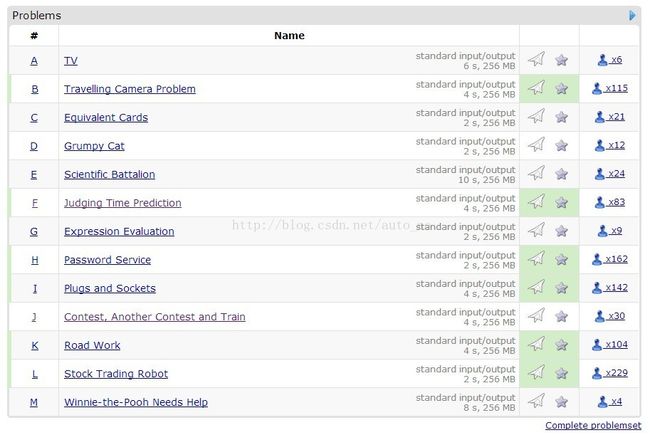
Task: Click problem letter C link
Action: (x=34, y=118)
